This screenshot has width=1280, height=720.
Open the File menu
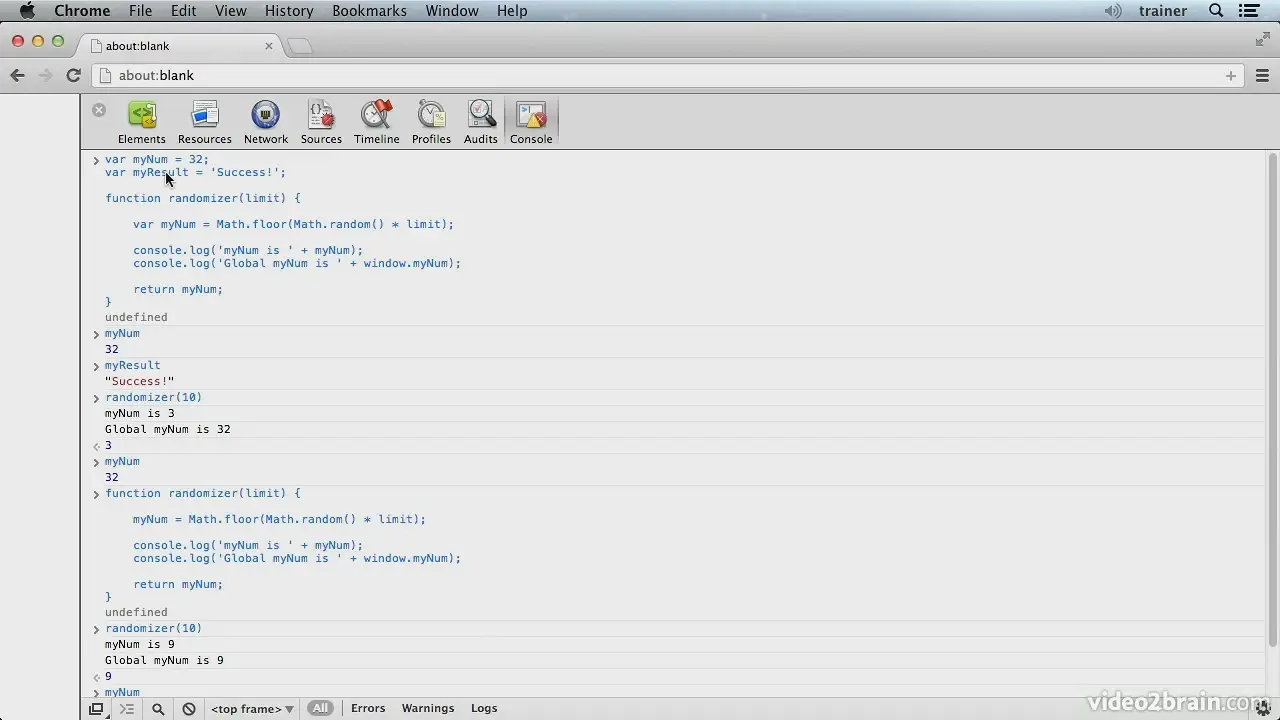click(x=140, y=11)
